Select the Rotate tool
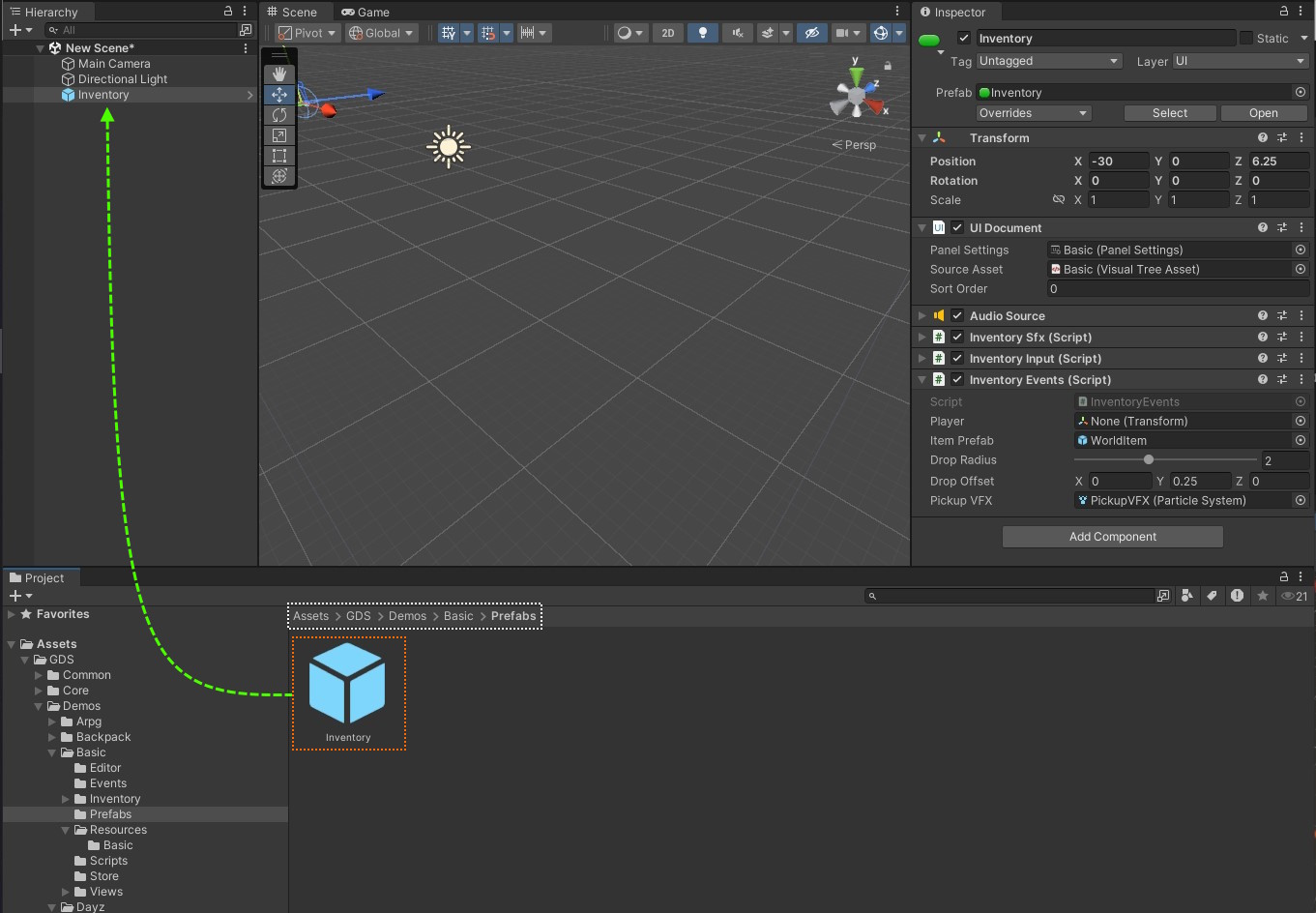 (279, 115)
